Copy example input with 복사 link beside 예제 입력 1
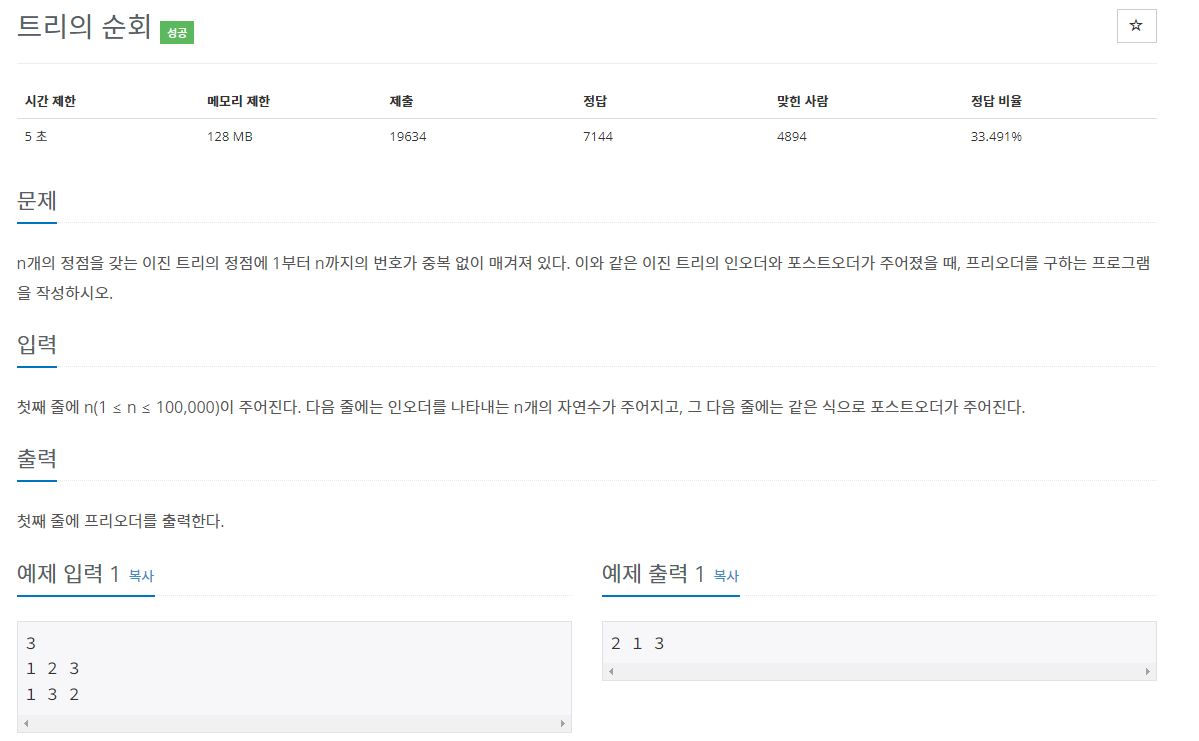Image resolution: width=1199 pixels, height=741 pixels. pos(141,576)
